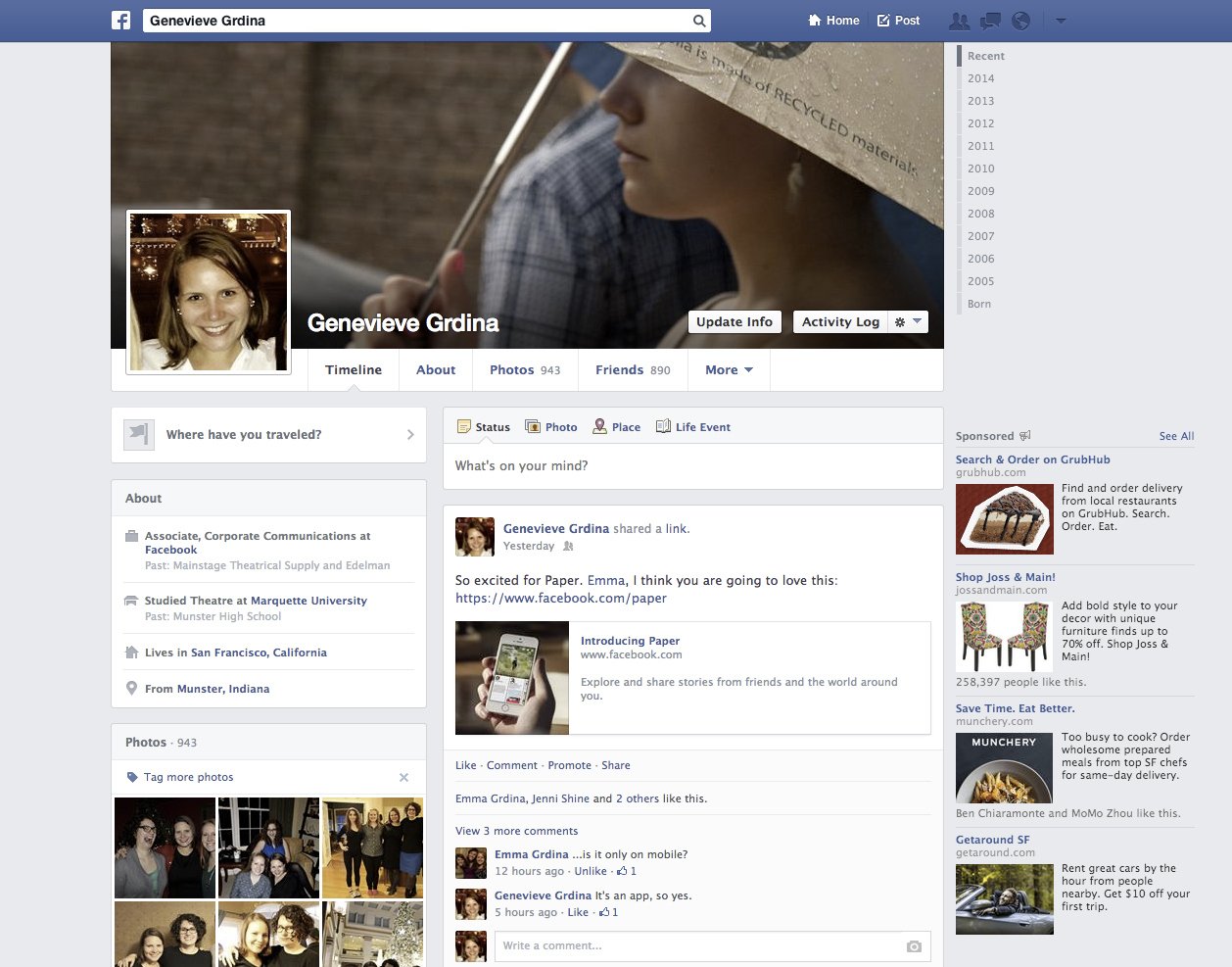Open the friend requests icon
Screen dimensions: 1232x967
click(x=960, y=20)
